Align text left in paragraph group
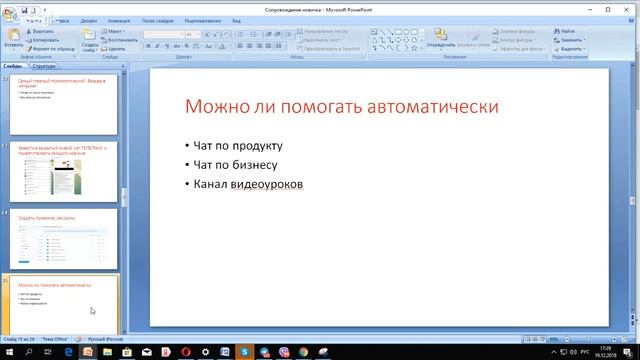The image size is (640, 360). tap(240, 46)
